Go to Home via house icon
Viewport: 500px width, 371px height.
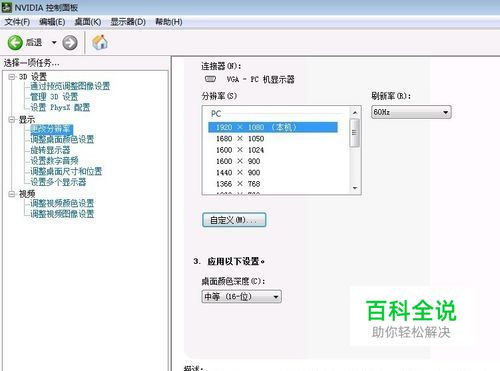(100, 42)
